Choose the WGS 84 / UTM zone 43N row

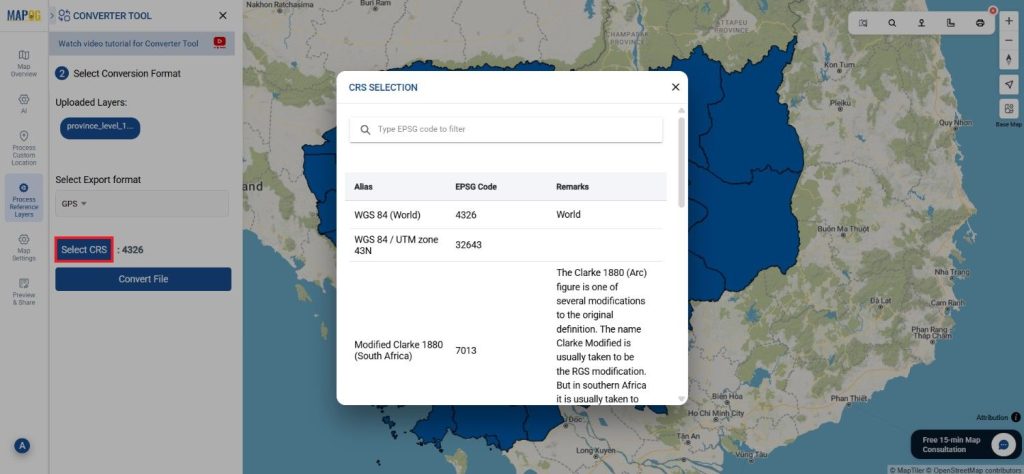tap(505, 245)
